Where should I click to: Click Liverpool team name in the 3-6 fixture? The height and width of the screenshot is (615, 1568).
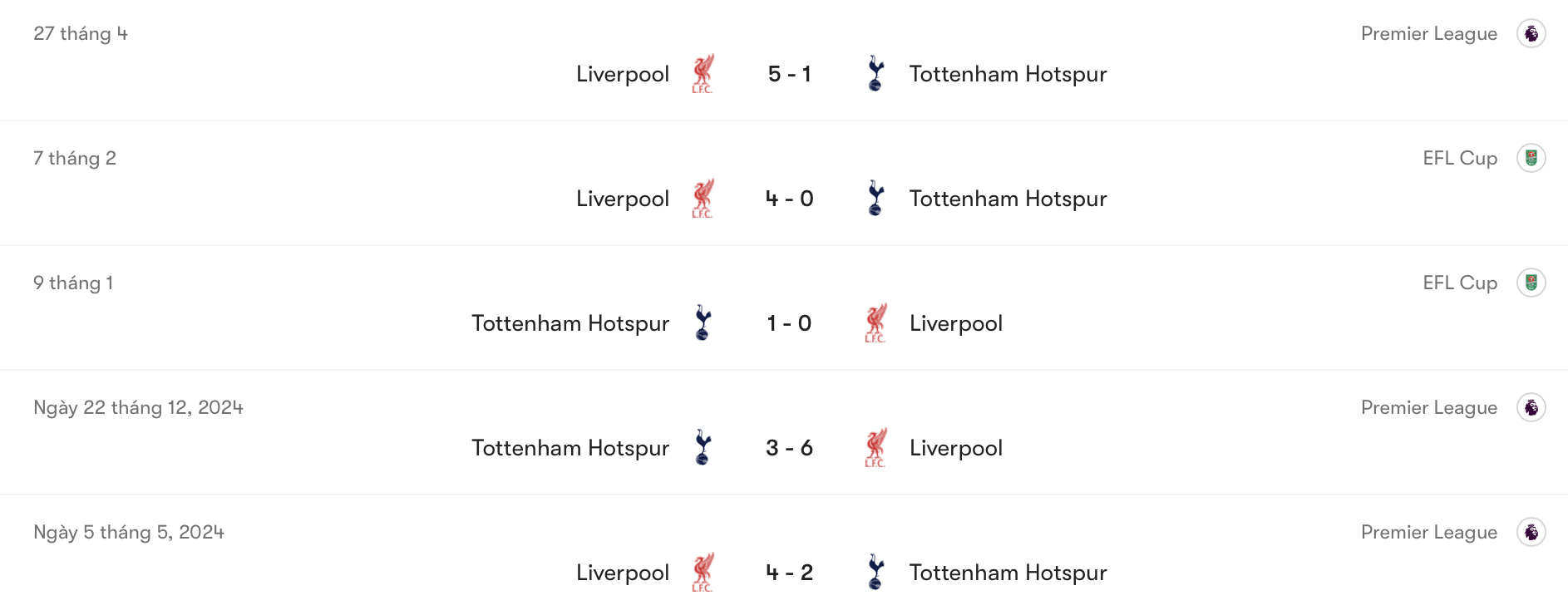(956, 447)
